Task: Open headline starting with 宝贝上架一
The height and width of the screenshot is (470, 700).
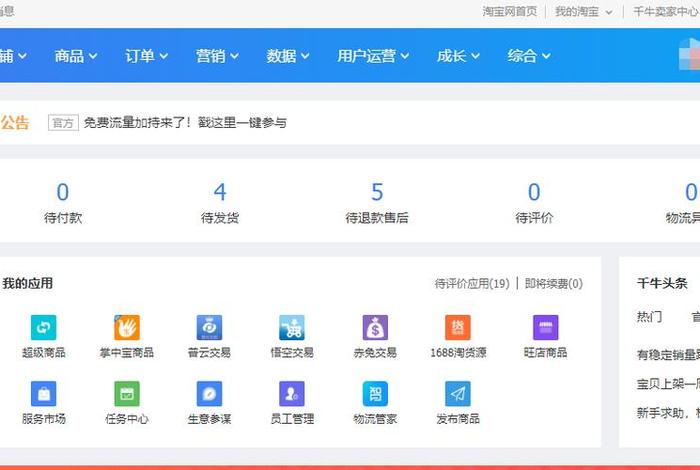Action: coord(668,384)
